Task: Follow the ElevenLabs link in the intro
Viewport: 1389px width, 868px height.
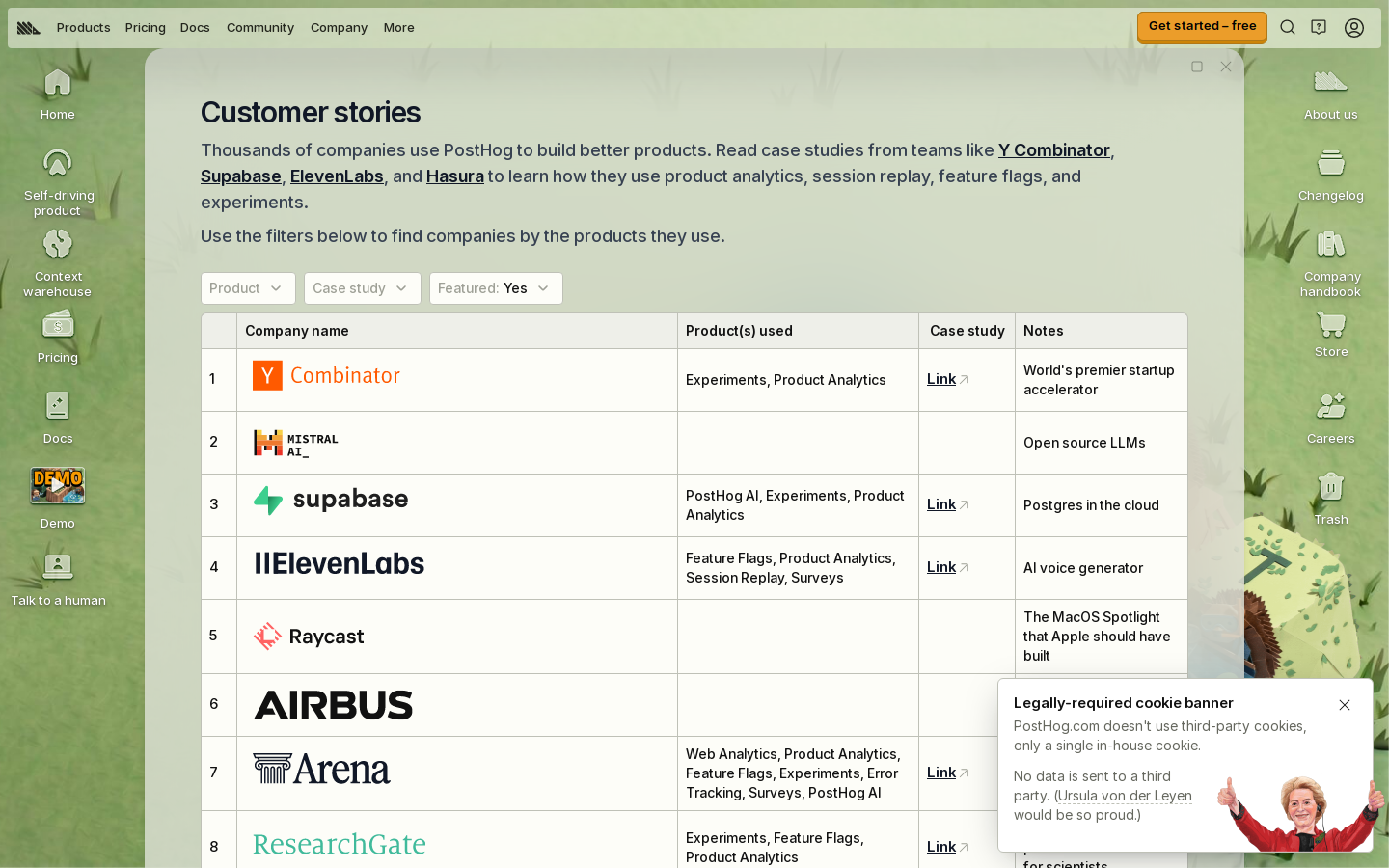Action: 337,176
